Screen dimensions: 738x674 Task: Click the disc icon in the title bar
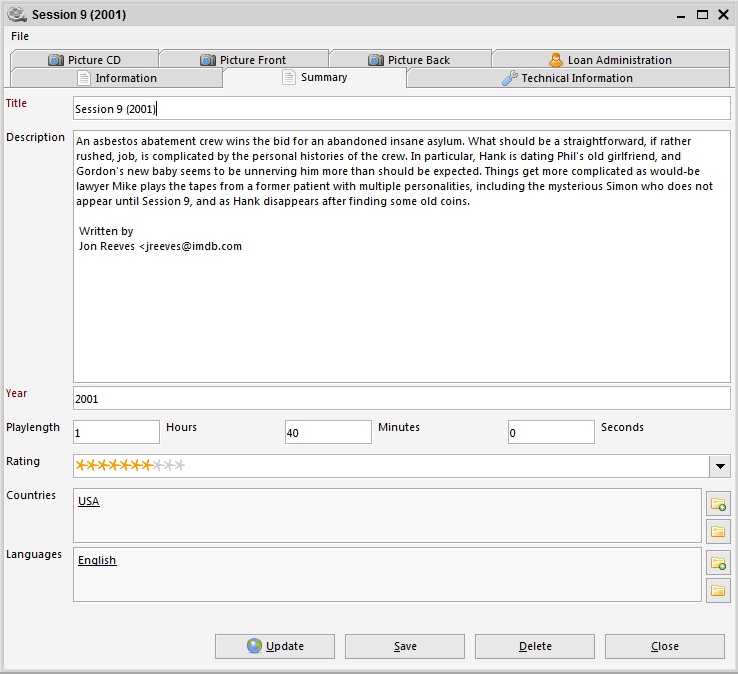point(17,15)
